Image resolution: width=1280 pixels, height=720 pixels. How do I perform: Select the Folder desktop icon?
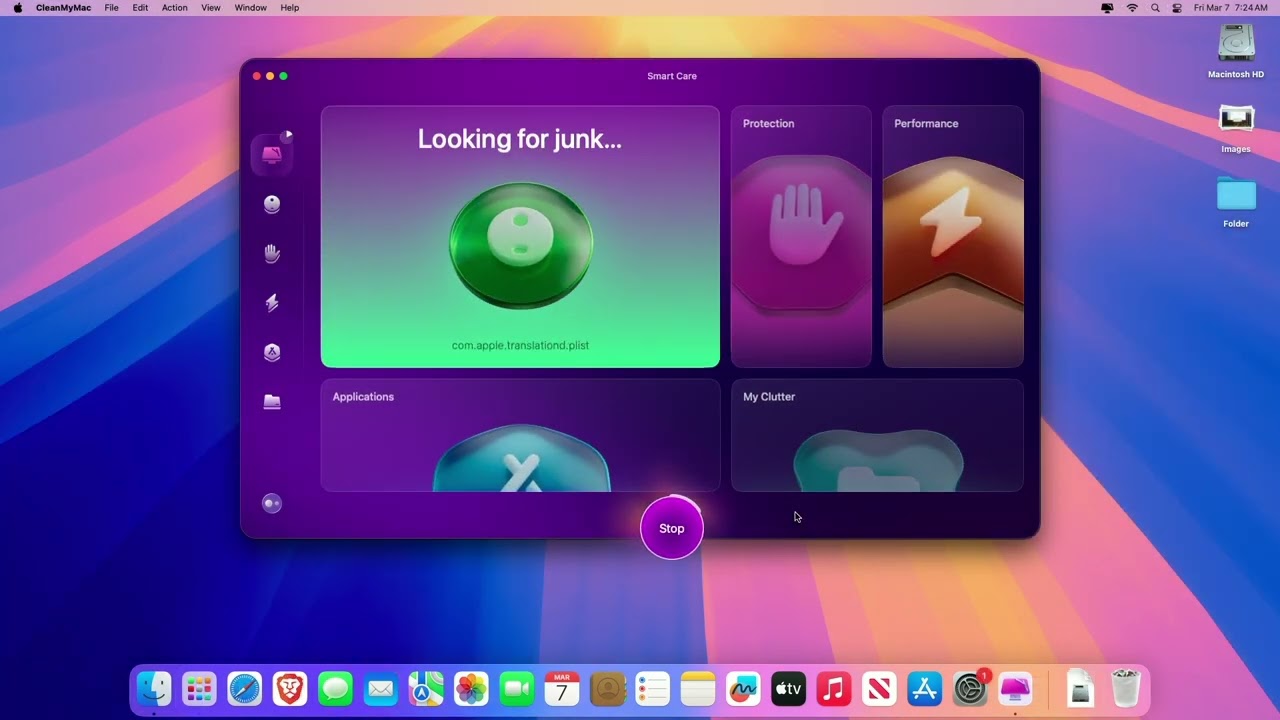tap(1236, 202)
